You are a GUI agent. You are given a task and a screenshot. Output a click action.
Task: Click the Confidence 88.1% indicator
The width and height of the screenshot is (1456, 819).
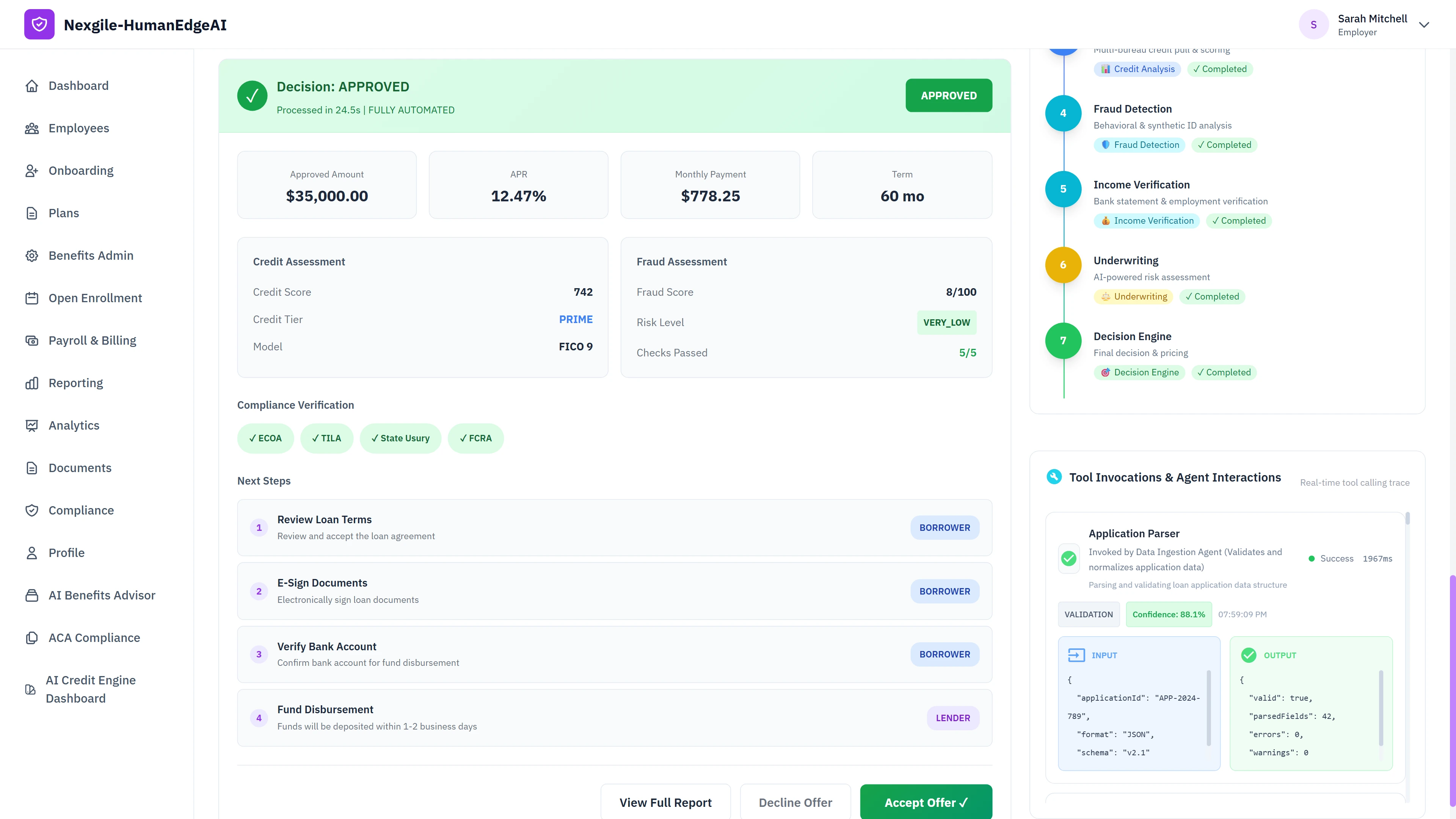1168,614
